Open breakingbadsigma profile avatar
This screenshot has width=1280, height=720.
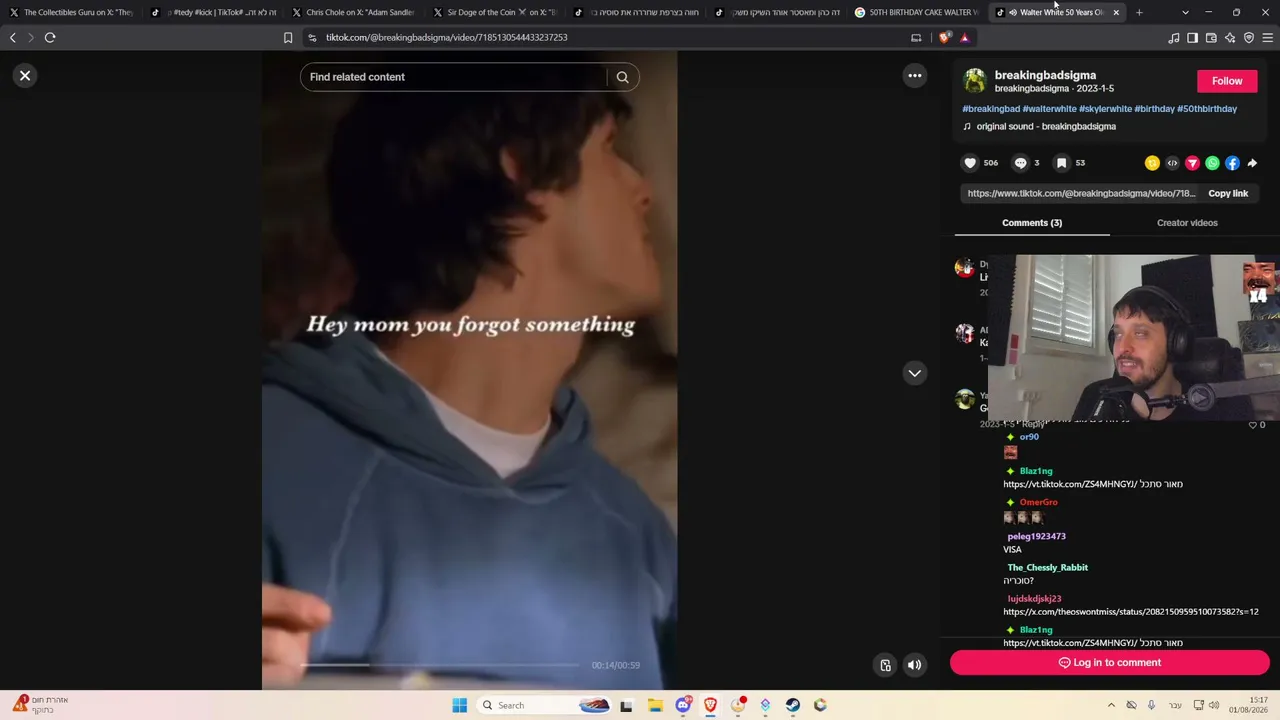[974, 81]
